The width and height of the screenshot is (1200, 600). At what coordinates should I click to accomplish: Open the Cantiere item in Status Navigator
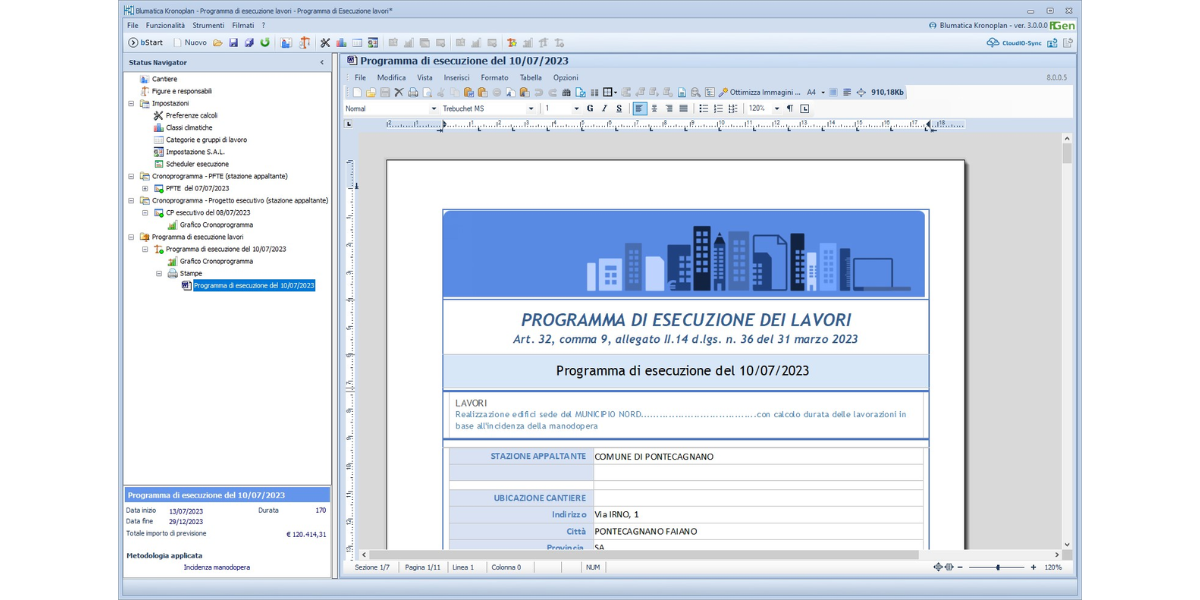(164, 79)
